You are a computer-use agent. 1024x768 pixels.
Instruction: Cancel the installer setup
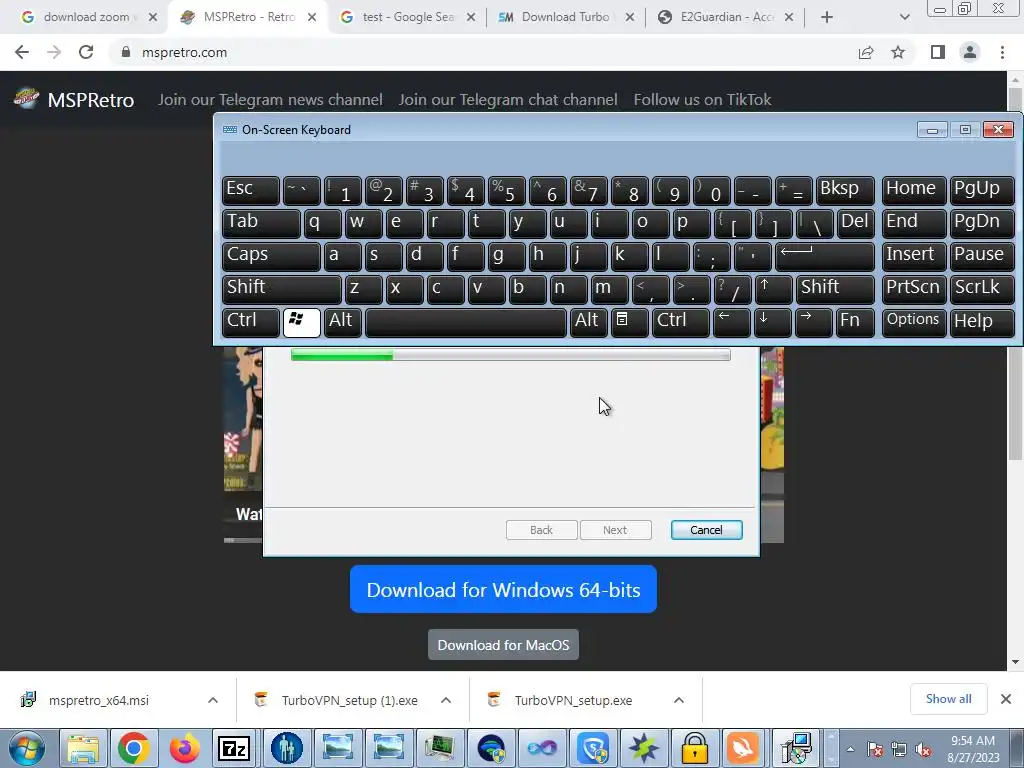tap(707, 530)
